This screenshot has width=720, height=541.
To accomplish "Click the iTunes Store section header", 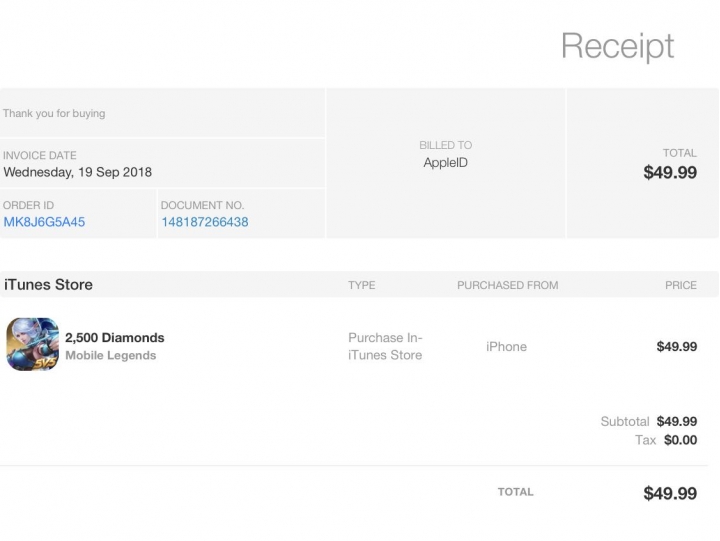I will click(x=48, y=285).
